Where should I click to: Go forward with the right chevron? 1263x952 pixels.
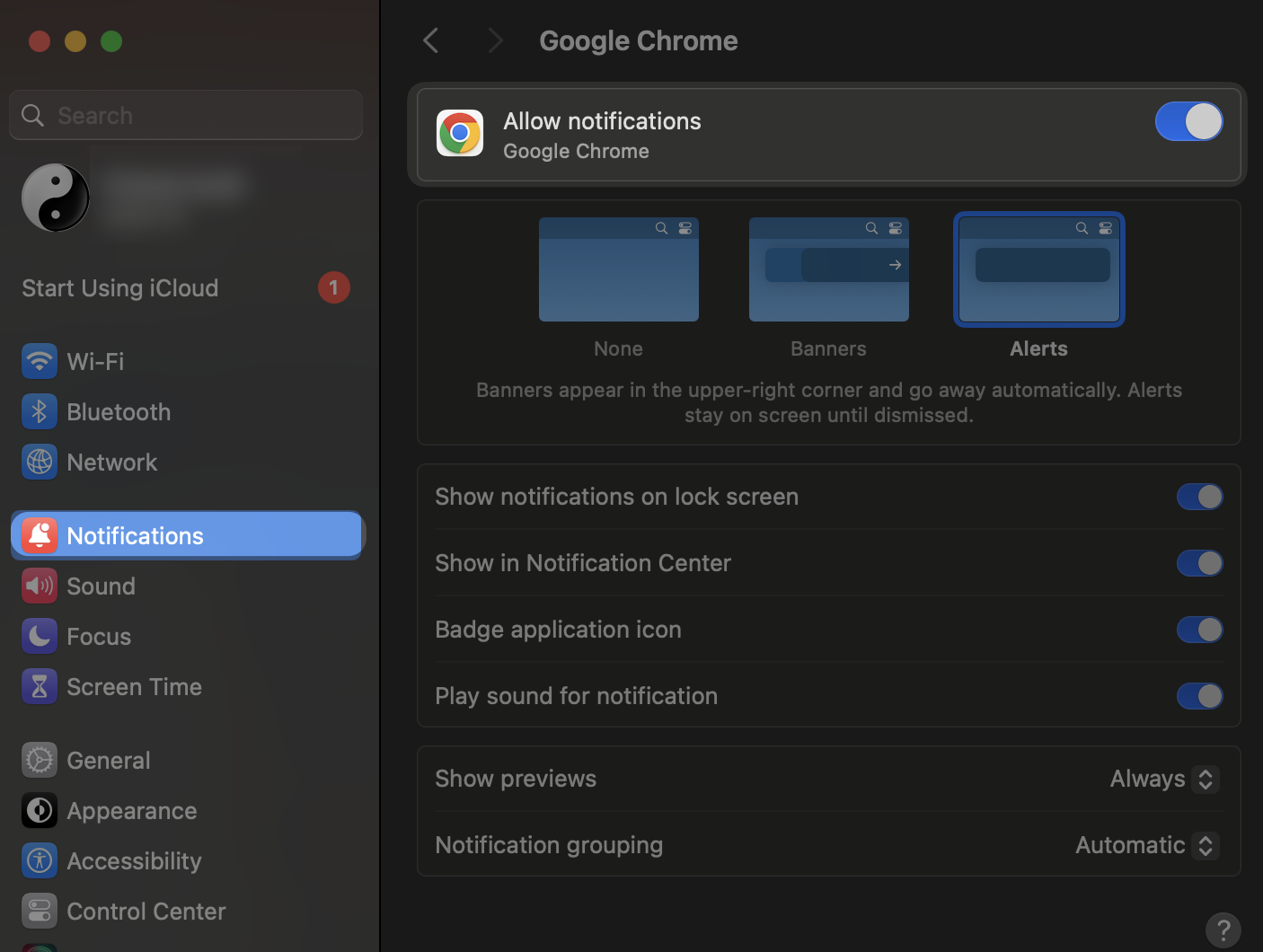[495, 40]
